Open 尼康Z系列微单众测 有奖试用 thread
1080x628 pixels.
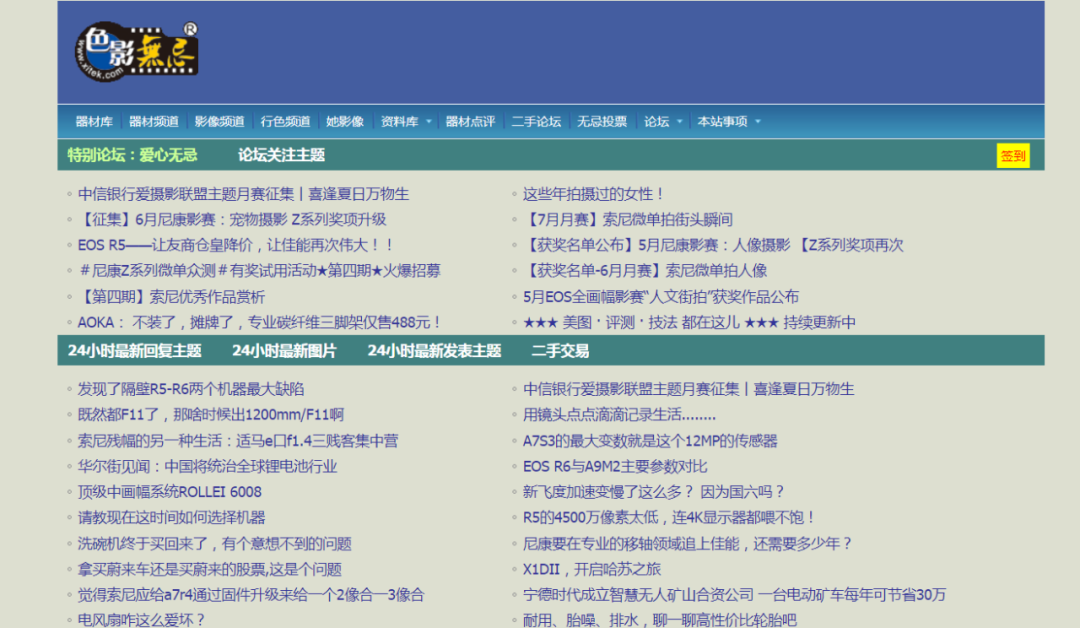[x=259, y=271]
